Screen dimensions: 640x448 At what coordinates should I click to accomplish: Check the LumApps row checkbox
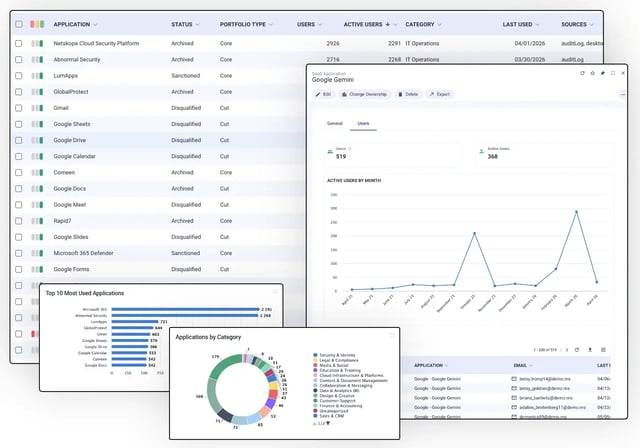[x=19, y=75]
